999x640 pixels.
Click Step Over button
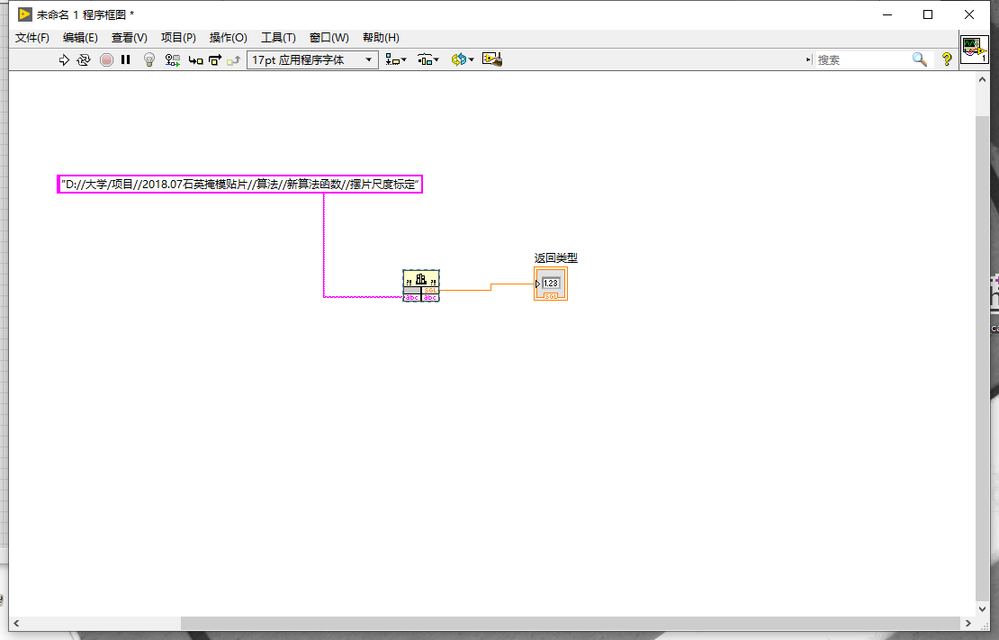pos(215,60)
